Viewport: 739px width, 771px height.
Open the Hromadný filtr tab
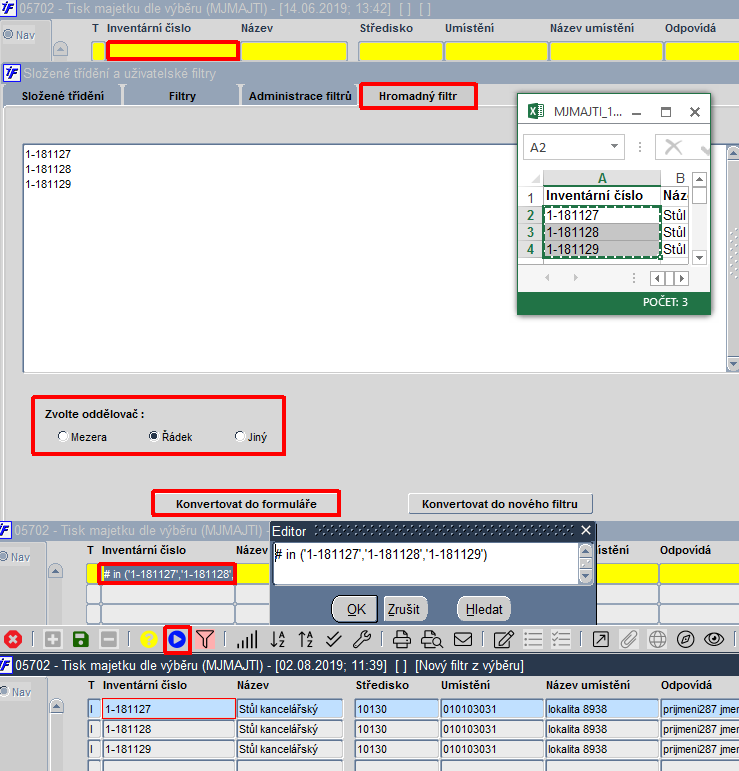tap(417, 96)
